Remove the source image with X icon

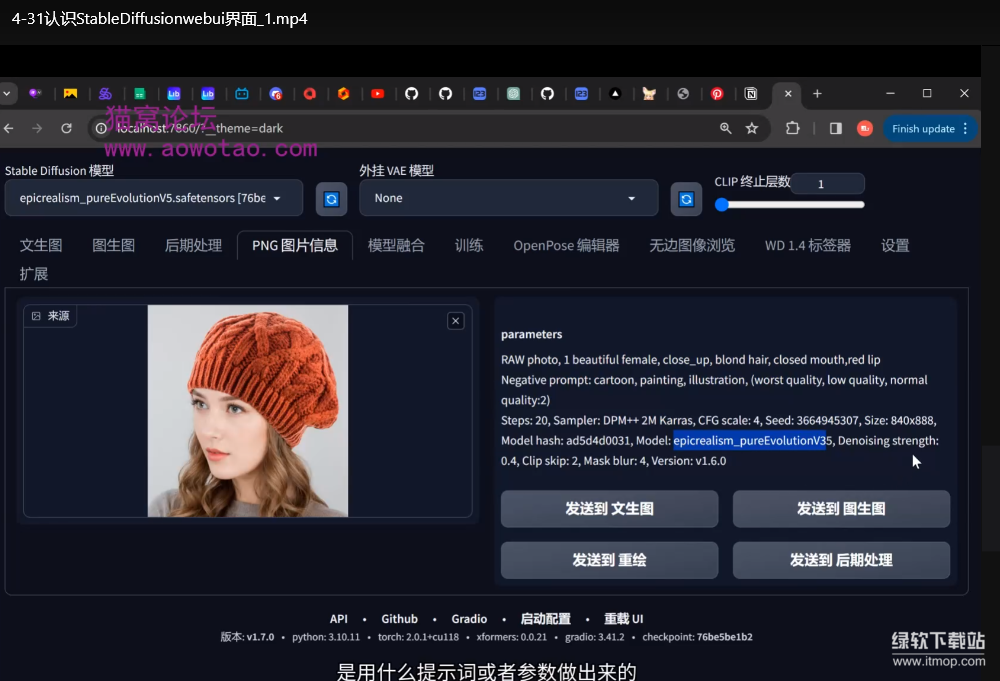(x=456, y=321)
